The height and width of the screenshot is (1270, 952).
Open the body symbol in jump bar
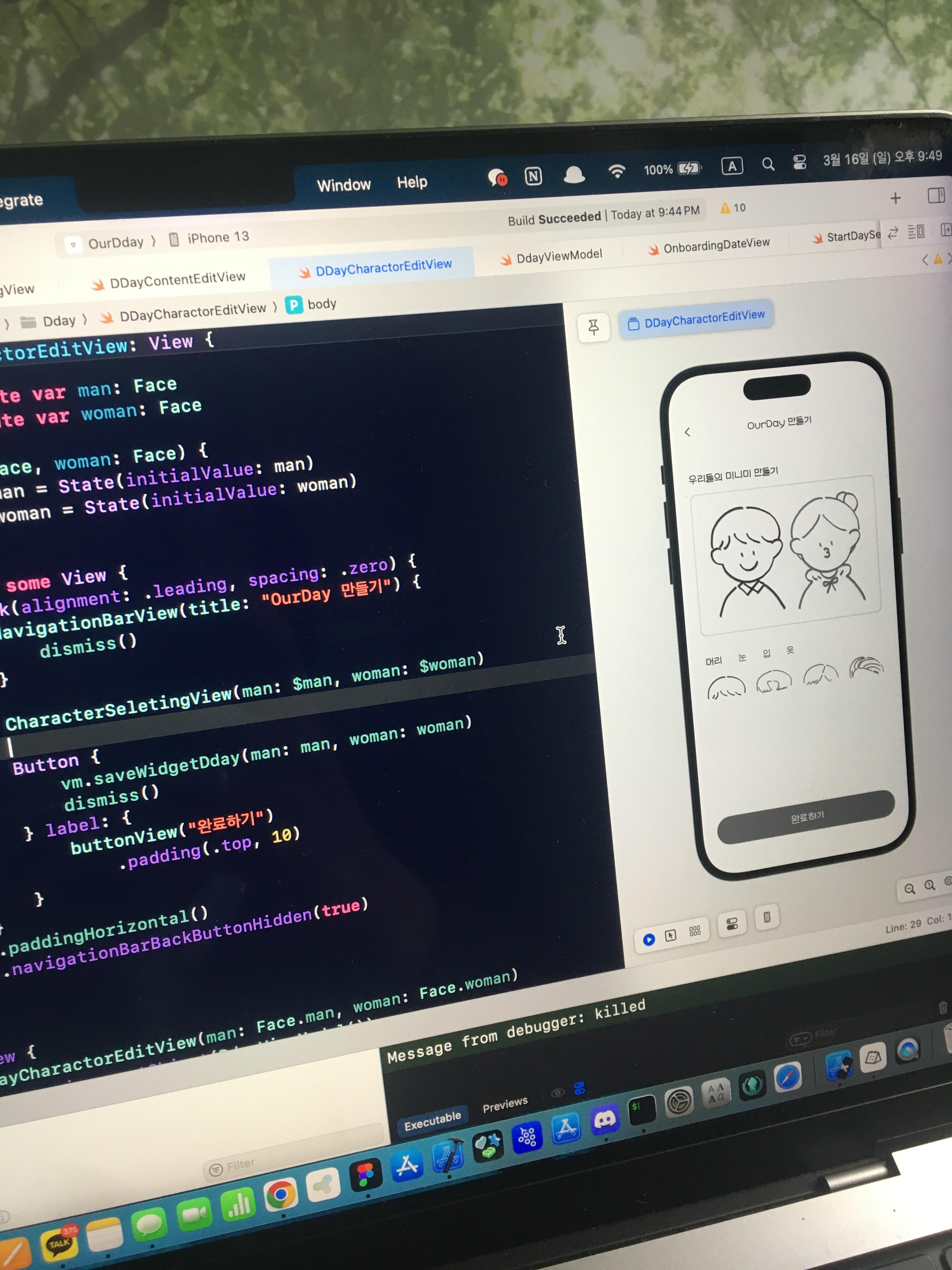[x=312, y=304]
